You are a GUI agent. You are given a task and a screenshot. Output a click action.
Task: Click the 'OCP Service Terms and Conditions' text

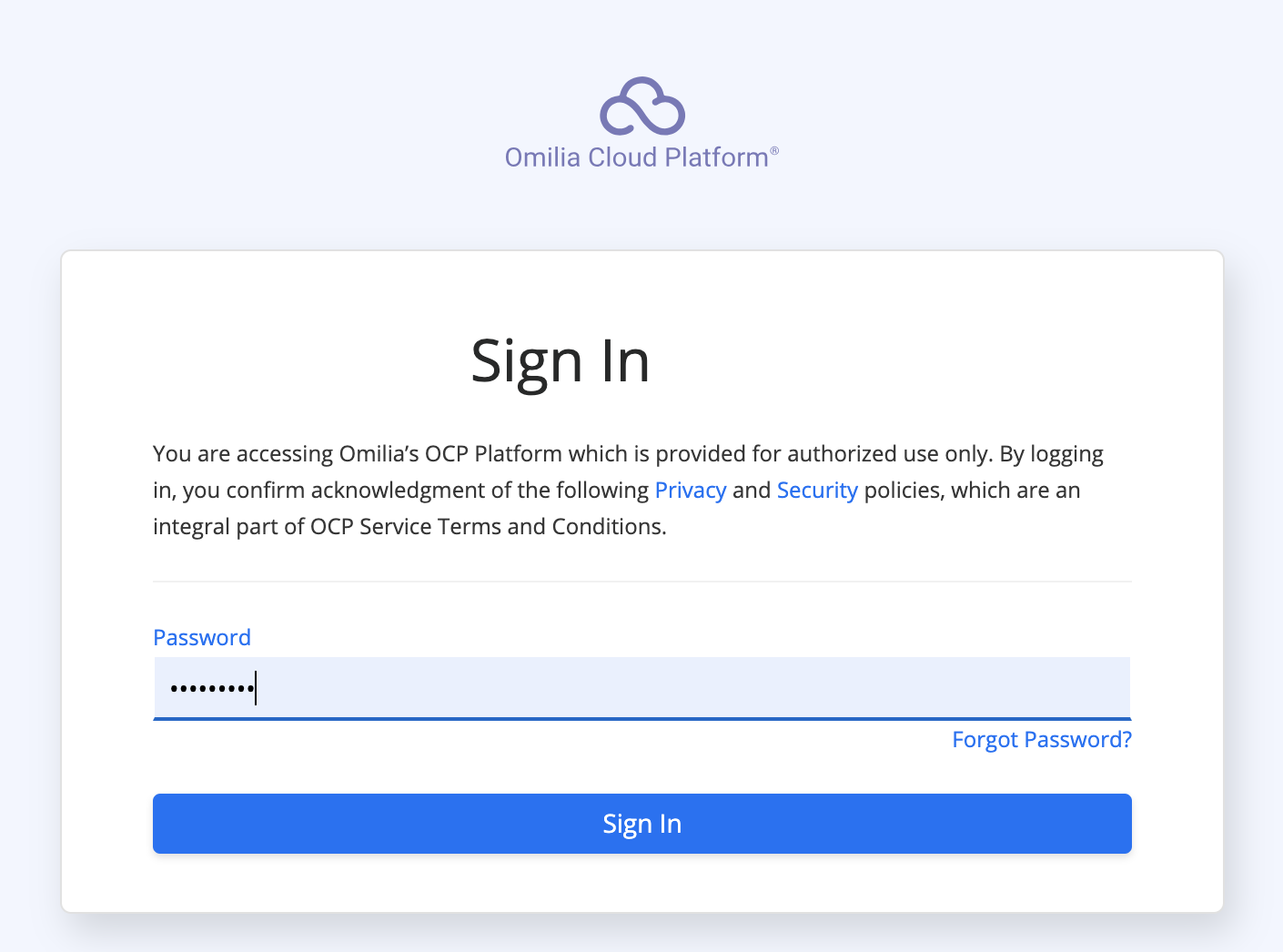[488, 527]
